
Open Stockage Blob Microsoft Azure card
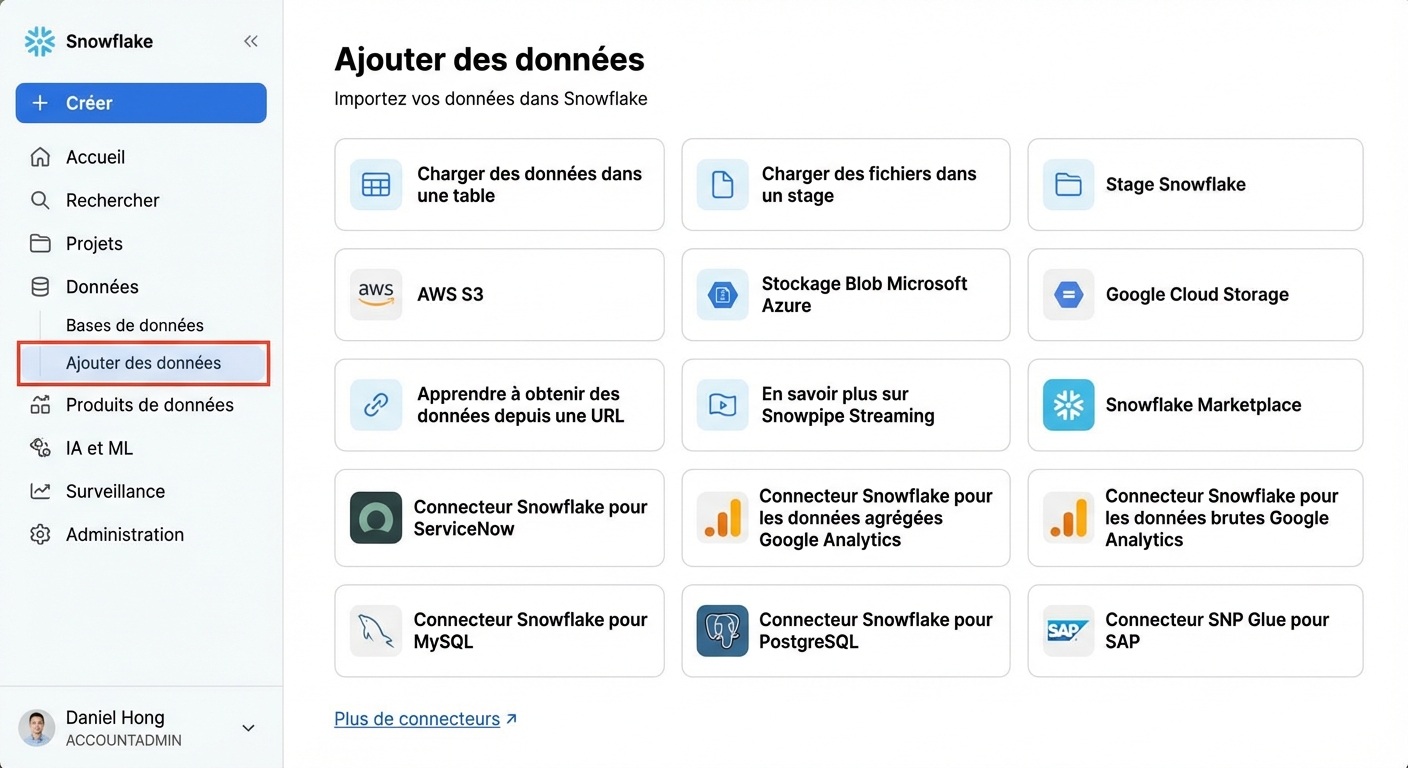[x=846, y=295]
